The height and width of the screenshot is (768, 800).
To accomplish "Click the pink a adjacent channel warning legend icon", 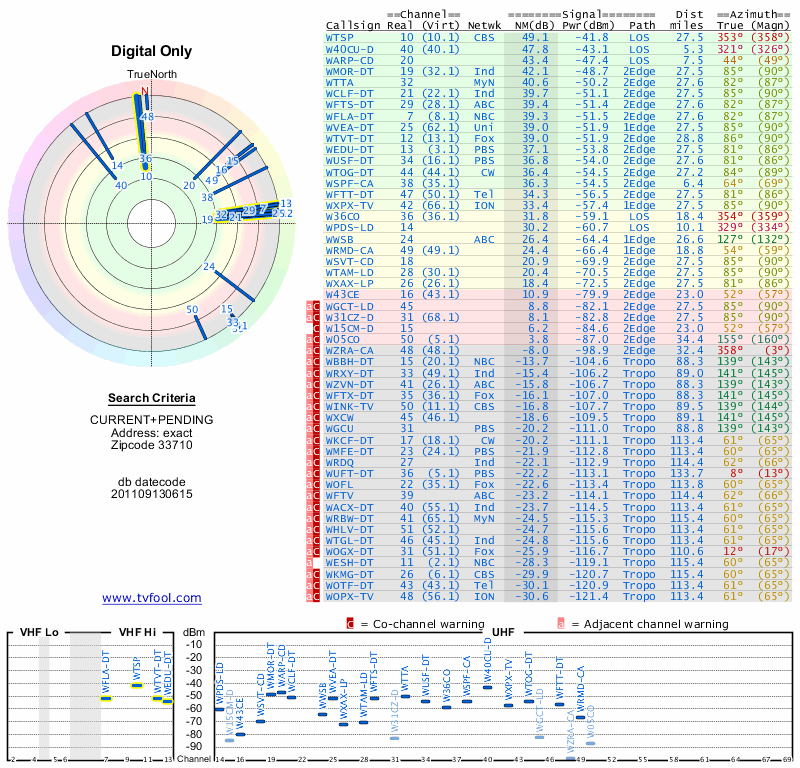I will coord(561,624).
